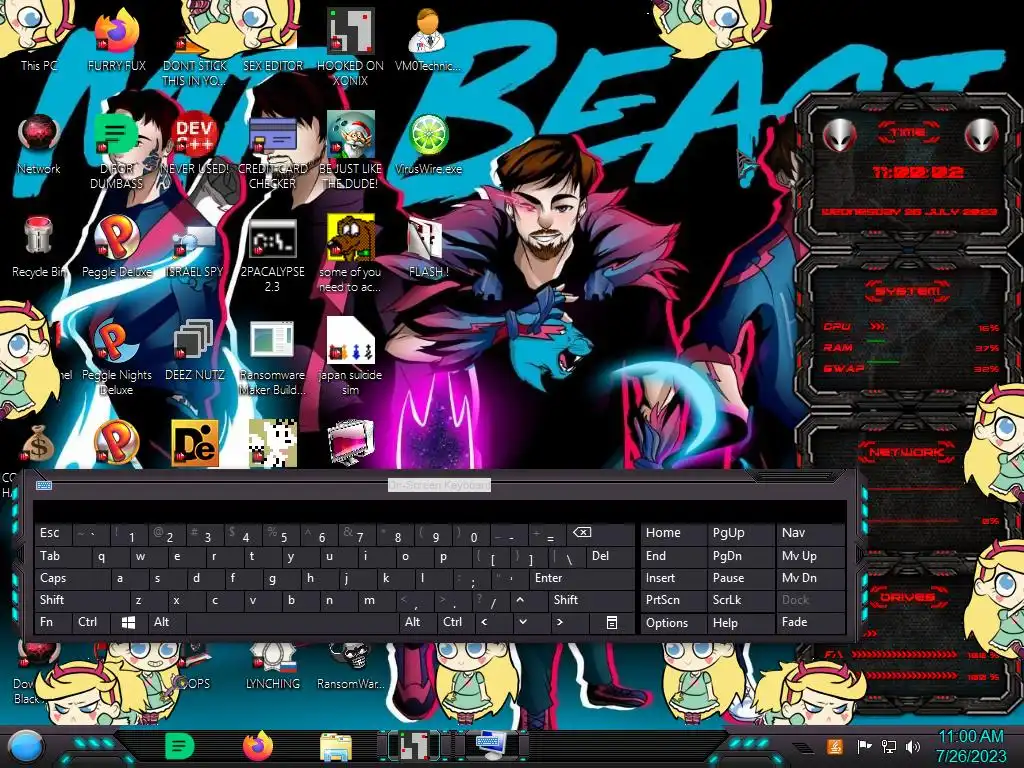Open the CREDIT CARD CHECKER shortcut
Image resolution: width=1024 pixels, height=768 pixels.
[272, 150]
